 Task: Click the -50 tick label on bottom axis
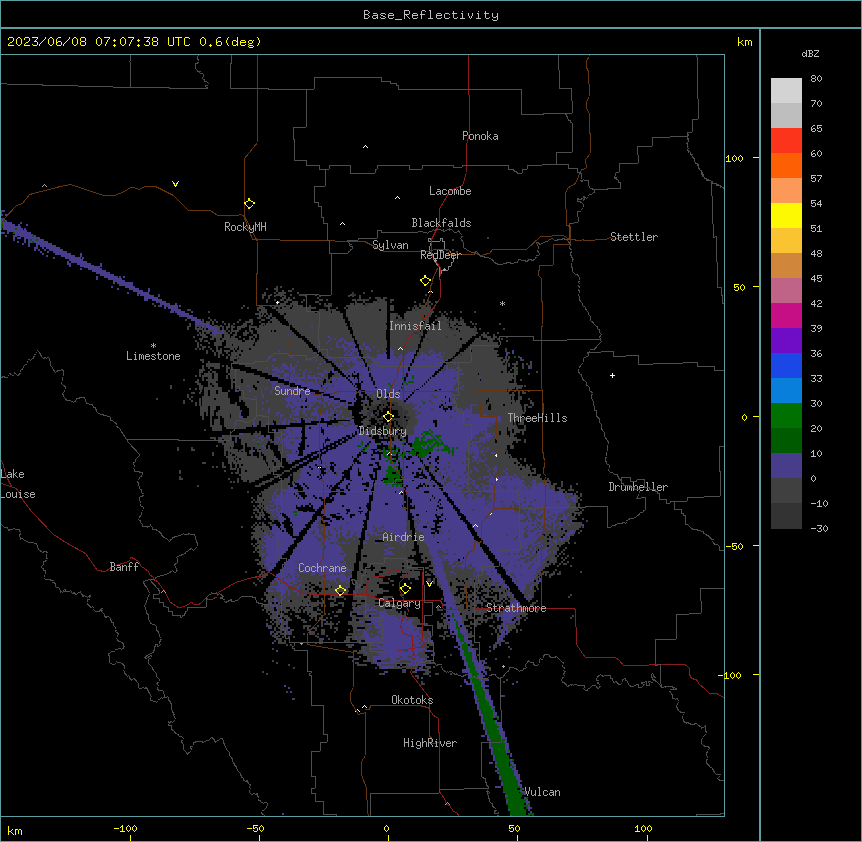[x=255, y=828]
